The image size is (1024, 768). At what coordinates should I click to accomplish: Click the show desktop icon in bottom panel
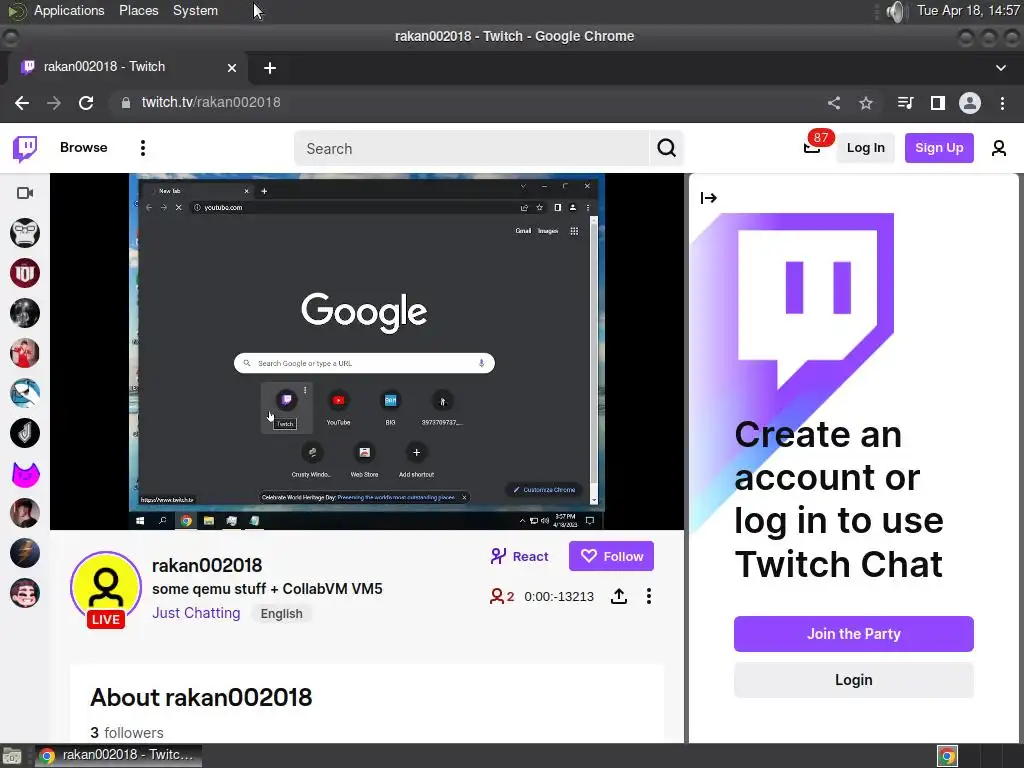click(12, 756)
